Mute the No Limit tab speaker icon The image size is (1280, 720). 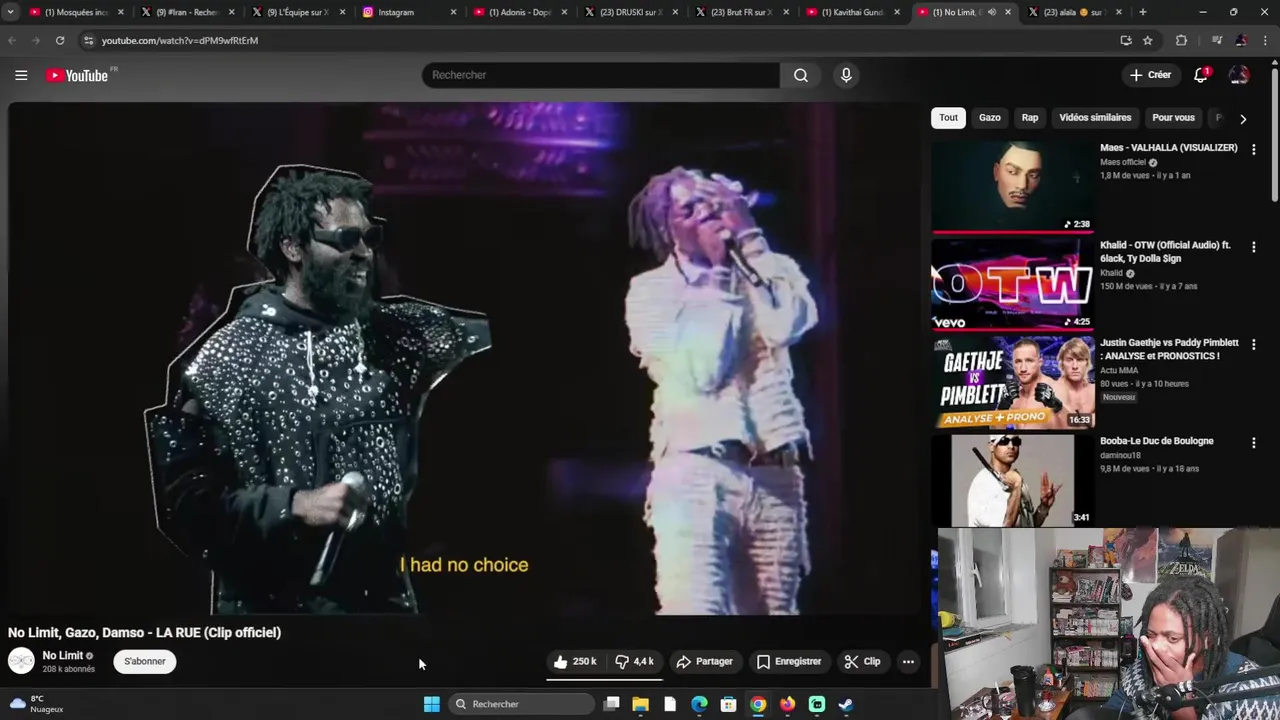992,12
